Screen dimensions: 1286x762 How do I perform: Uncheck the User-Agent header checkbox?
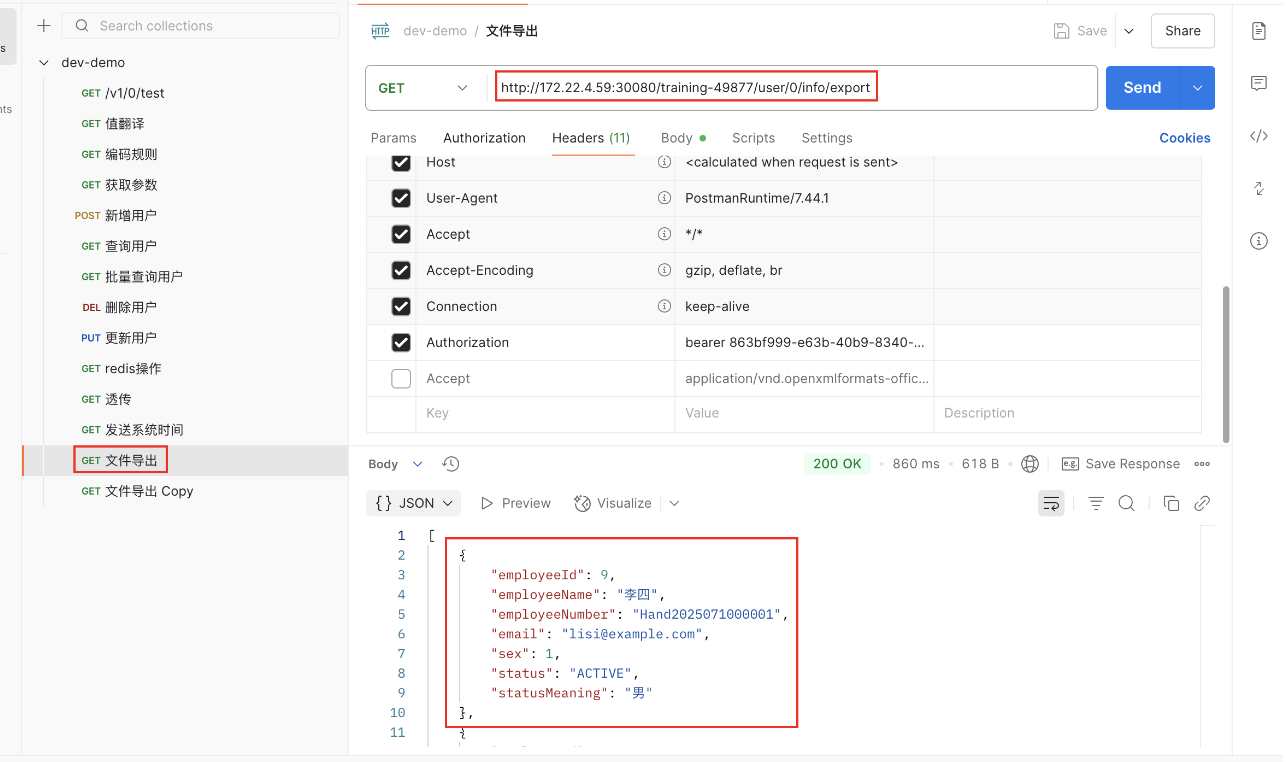pyautogui.click(x=401, y=198)
